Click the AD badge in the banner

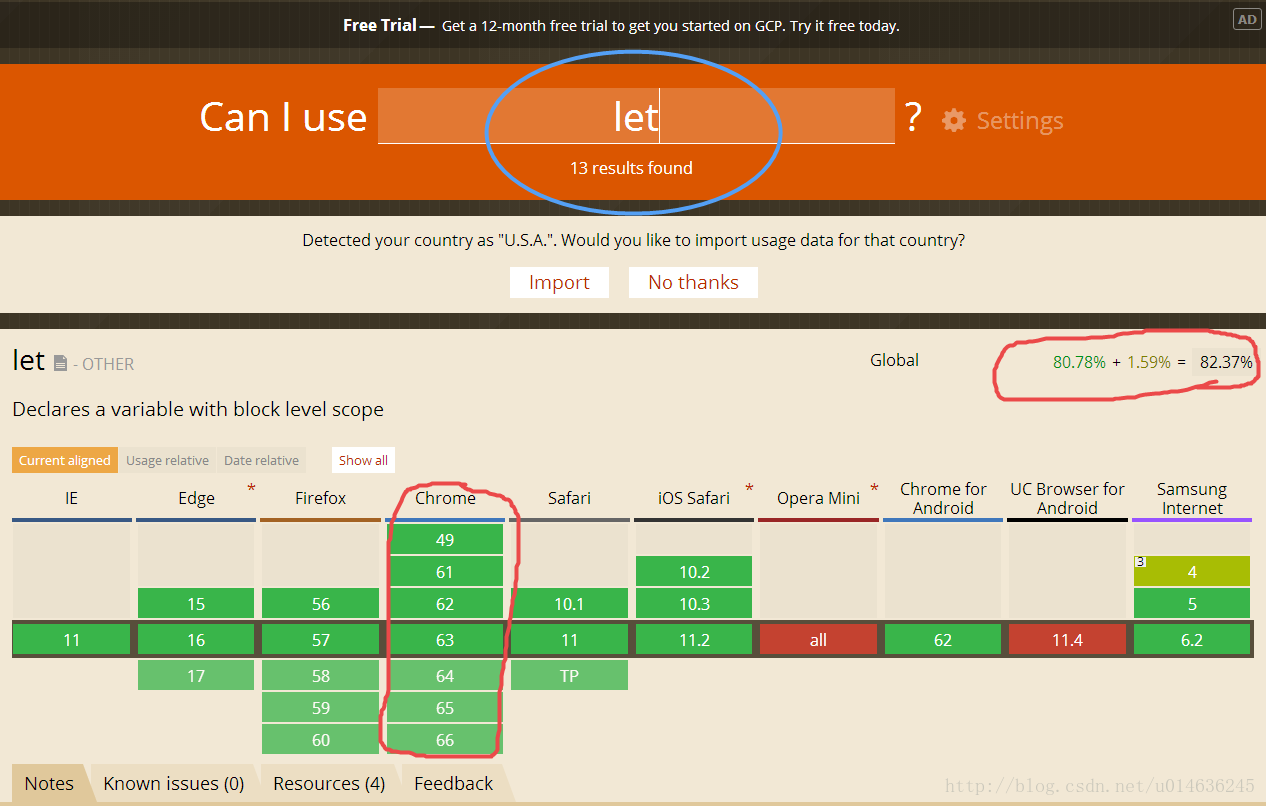coord(1246,19)
